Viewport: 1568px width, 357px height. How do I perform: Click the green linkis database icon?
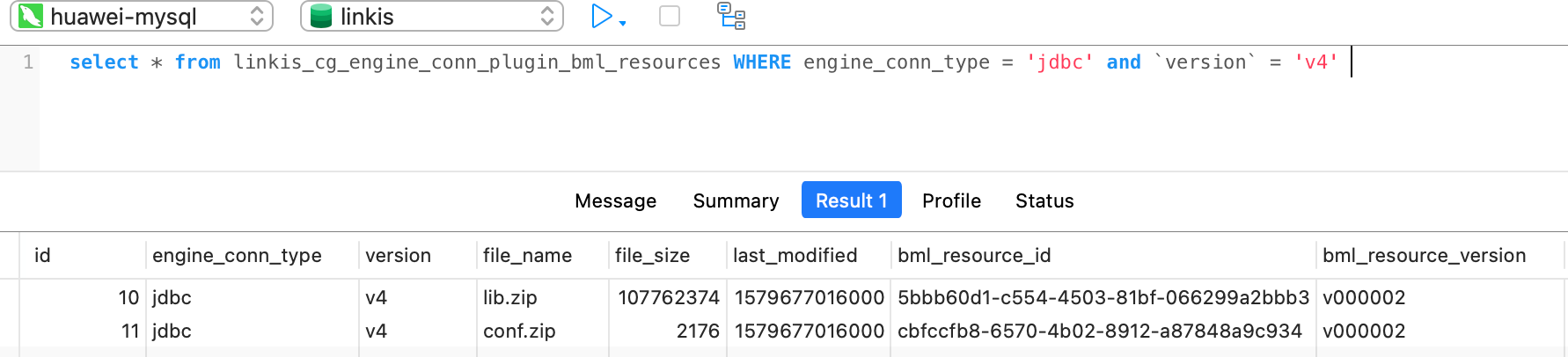(321, 17)
